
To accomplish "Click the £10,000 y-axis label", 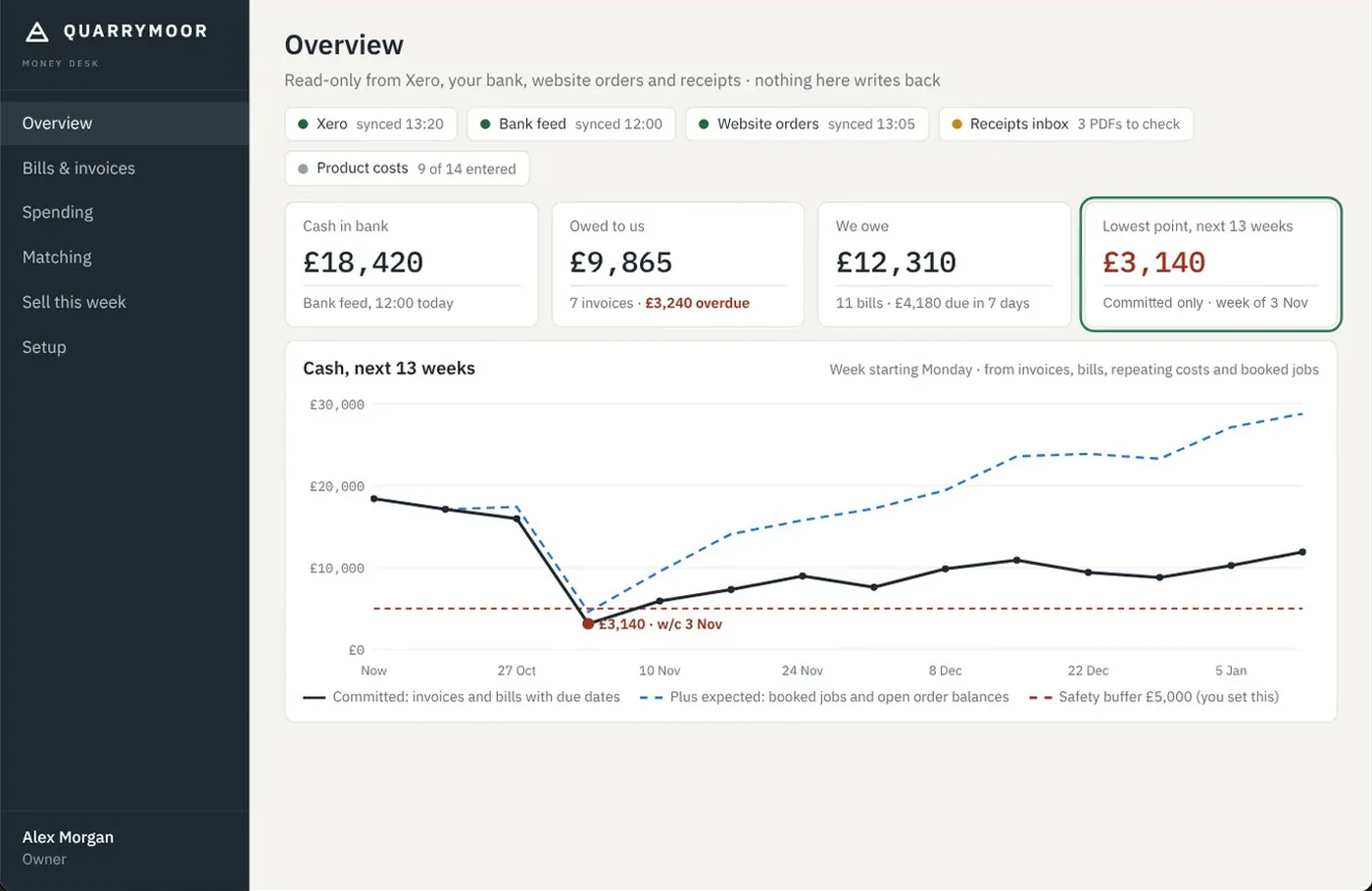I will 337,569.
